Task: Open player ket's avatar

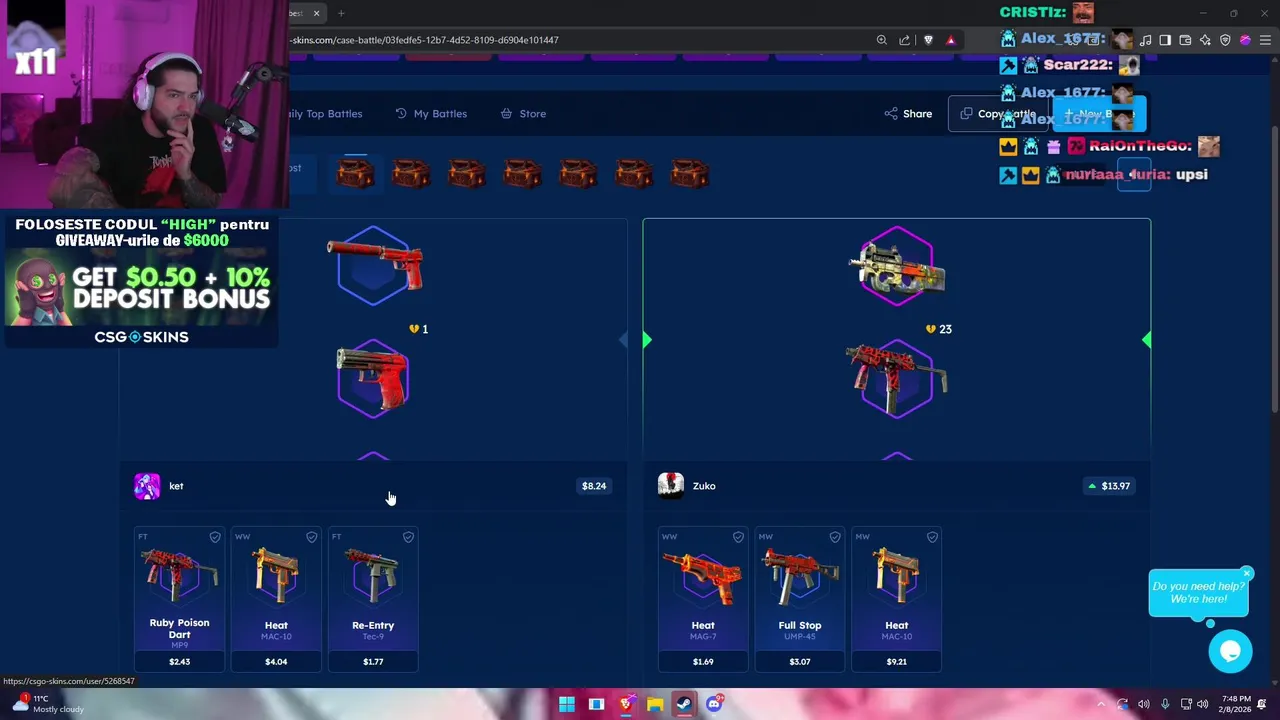Action: pyautogui.click(x=147, y=486)
